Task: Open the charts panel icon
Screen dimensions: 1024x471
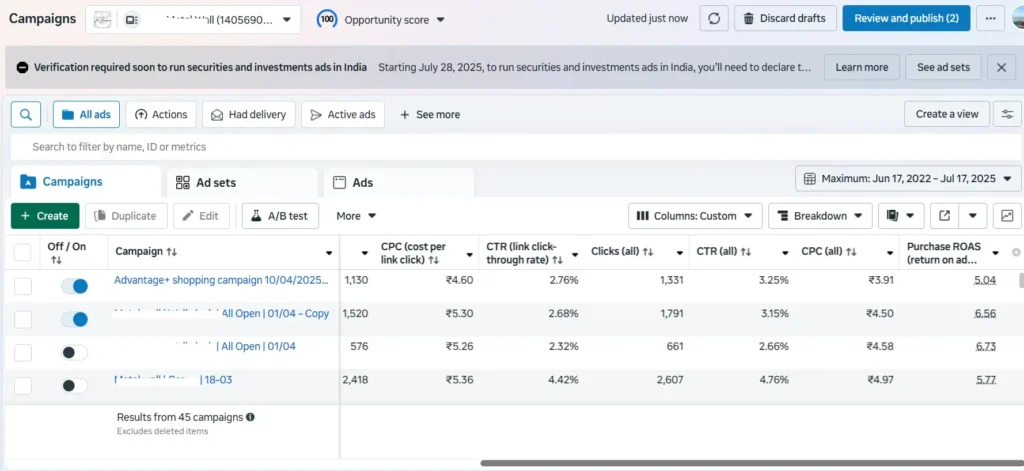Action: tap(1007, 216)
